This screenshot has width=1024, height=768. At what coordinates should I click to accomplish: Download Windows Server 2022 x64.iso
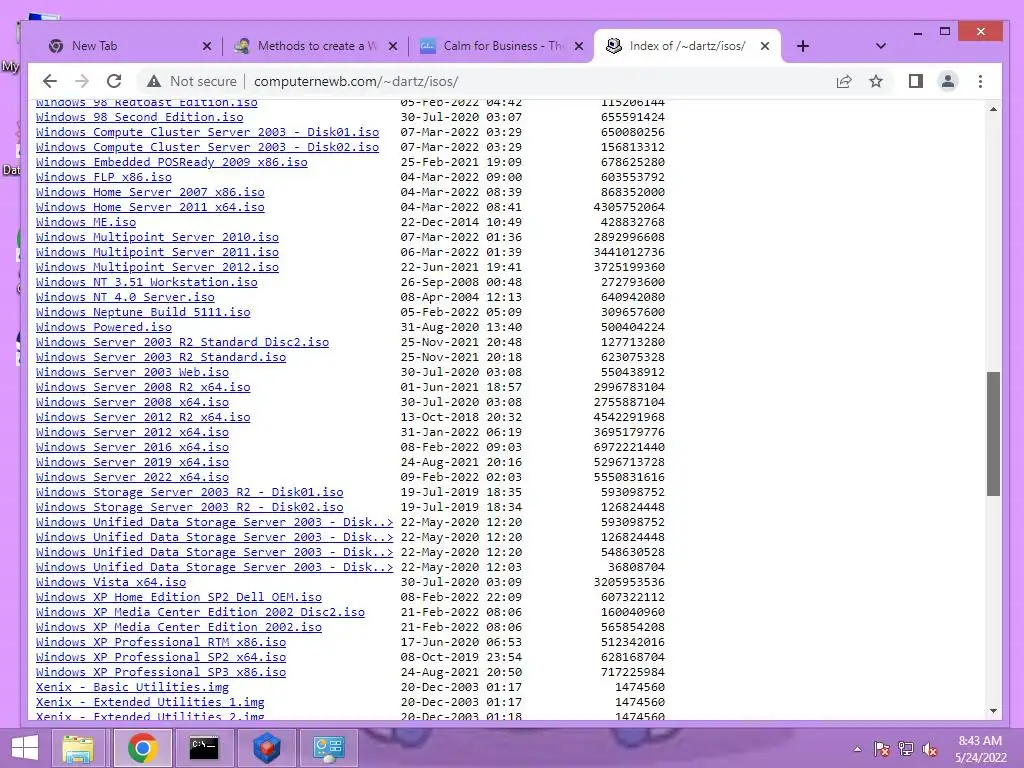point(133,477)
